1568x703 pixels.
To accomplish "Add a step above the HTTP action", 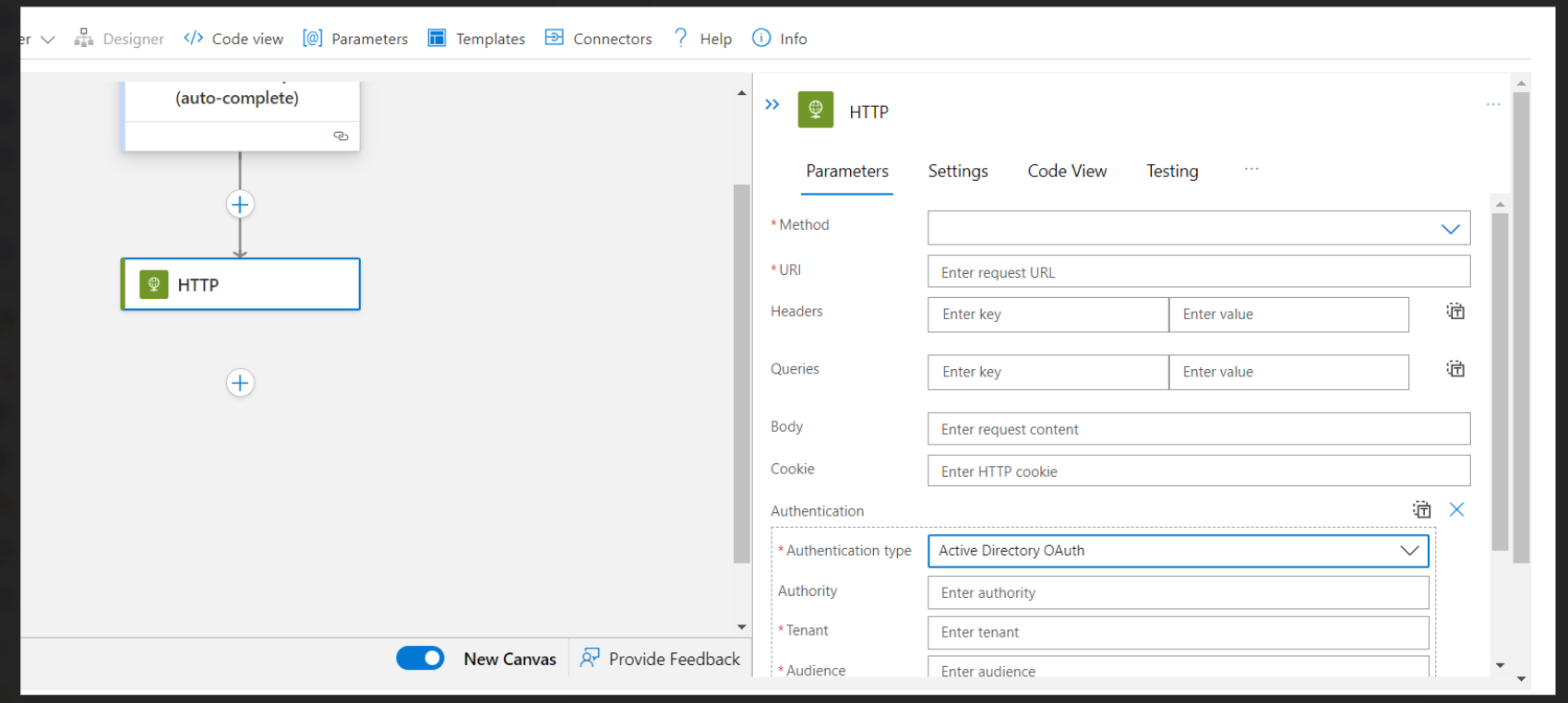I will (240, 205).
